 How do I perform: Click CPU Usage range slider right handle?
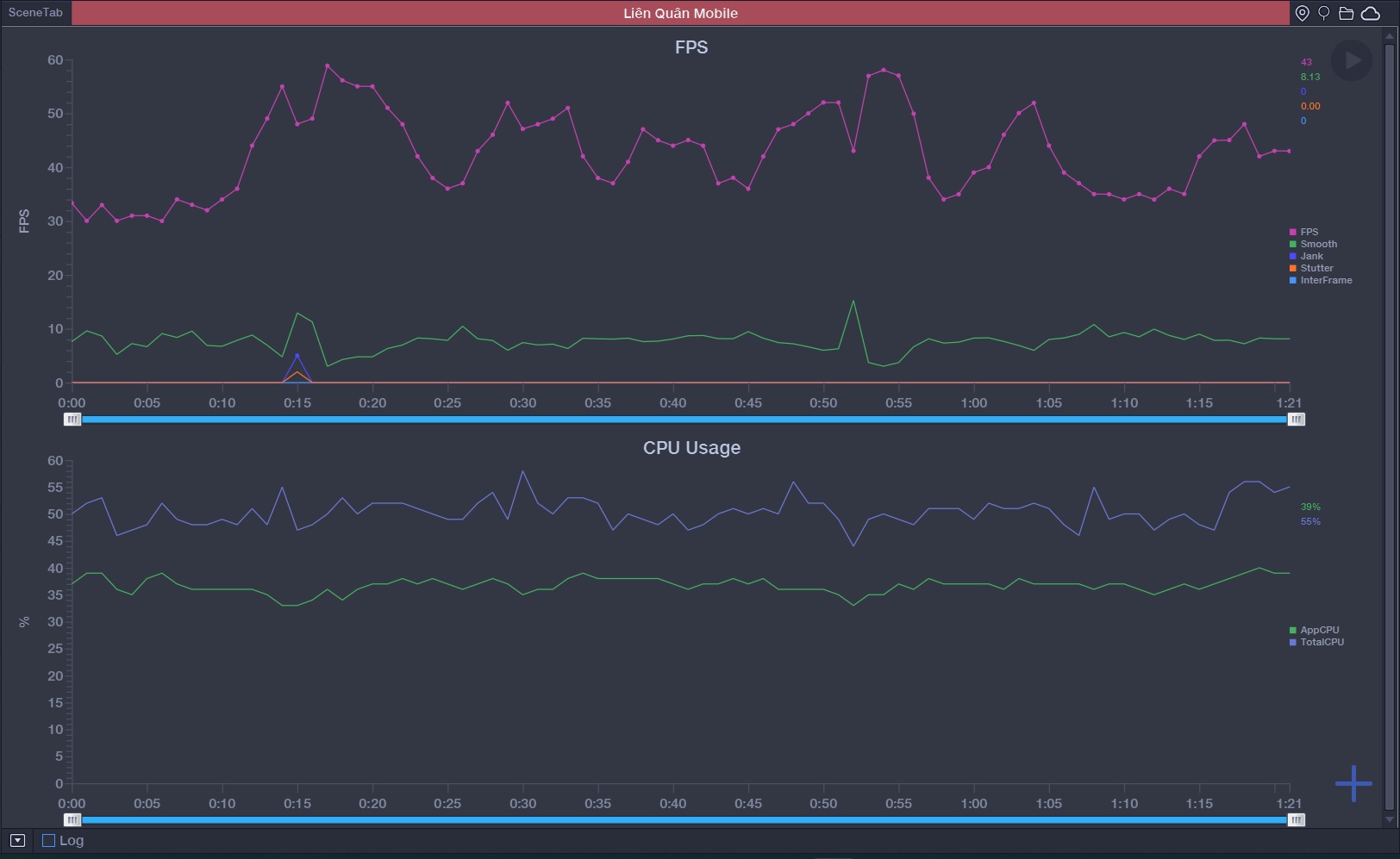point(1296,820)
